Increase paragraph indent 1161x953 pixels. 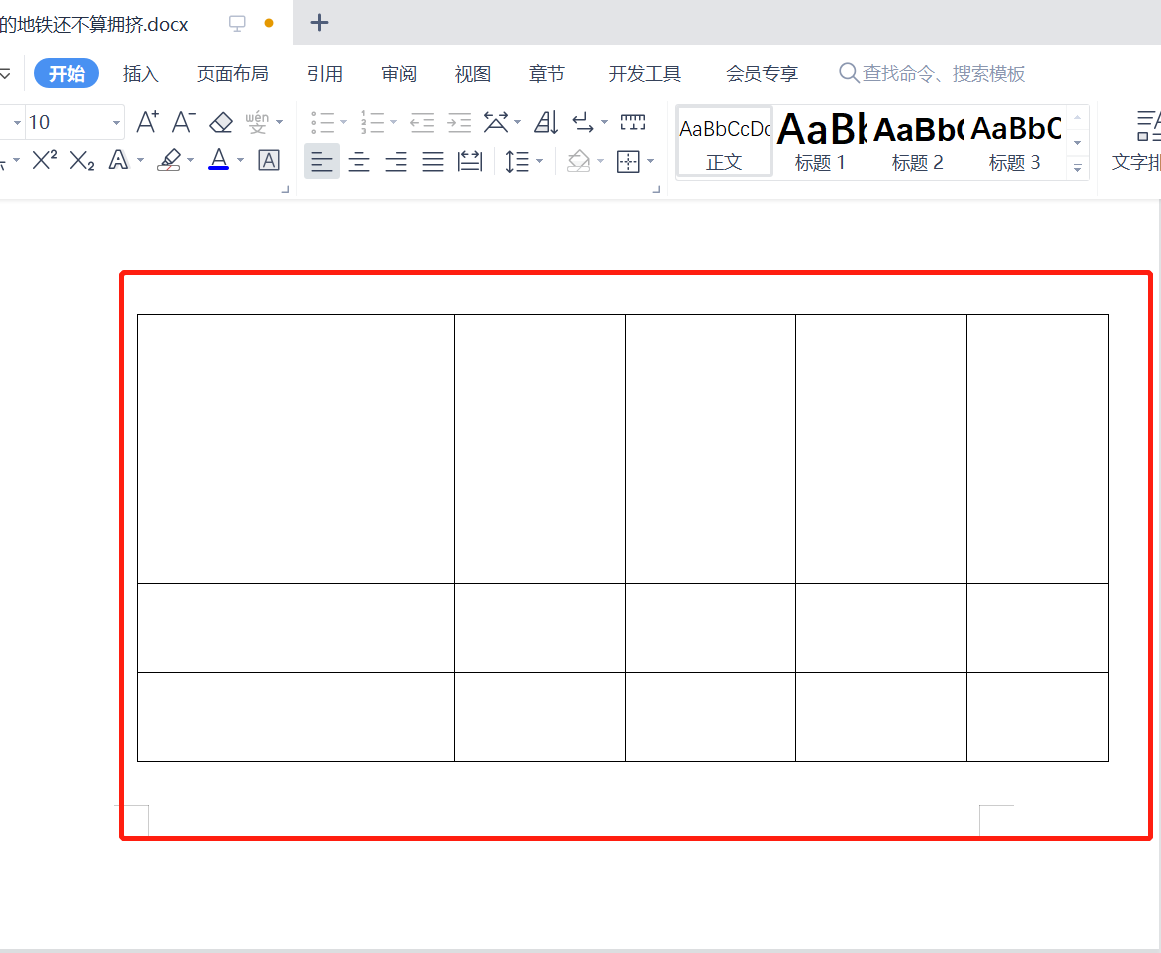coord(459,122)
